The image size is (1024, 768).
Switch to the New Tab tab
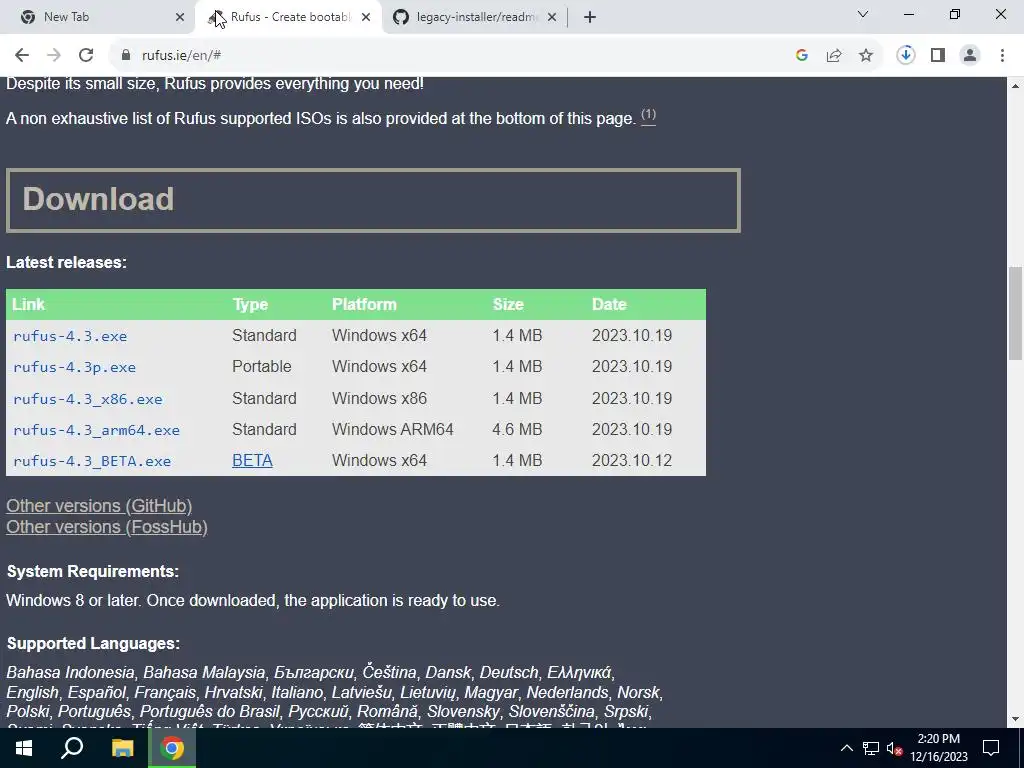coord(97,17)
